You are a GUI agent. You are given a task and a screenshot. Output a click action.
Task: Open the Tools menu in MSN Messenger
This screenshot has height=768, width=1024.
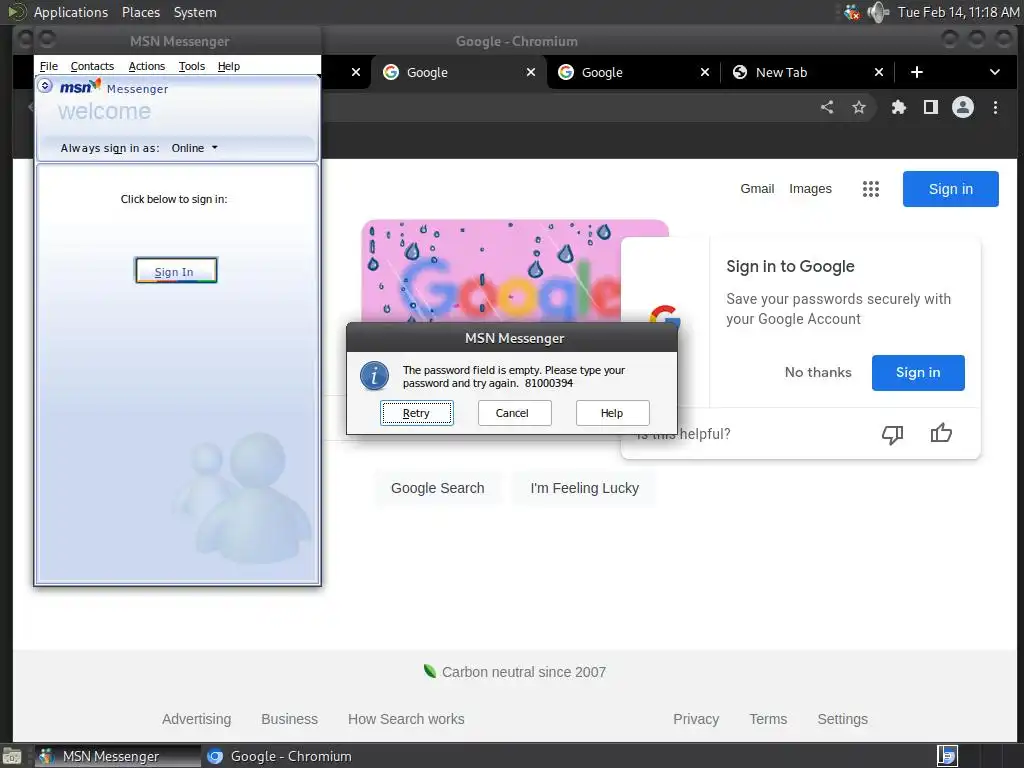[191, 66]
